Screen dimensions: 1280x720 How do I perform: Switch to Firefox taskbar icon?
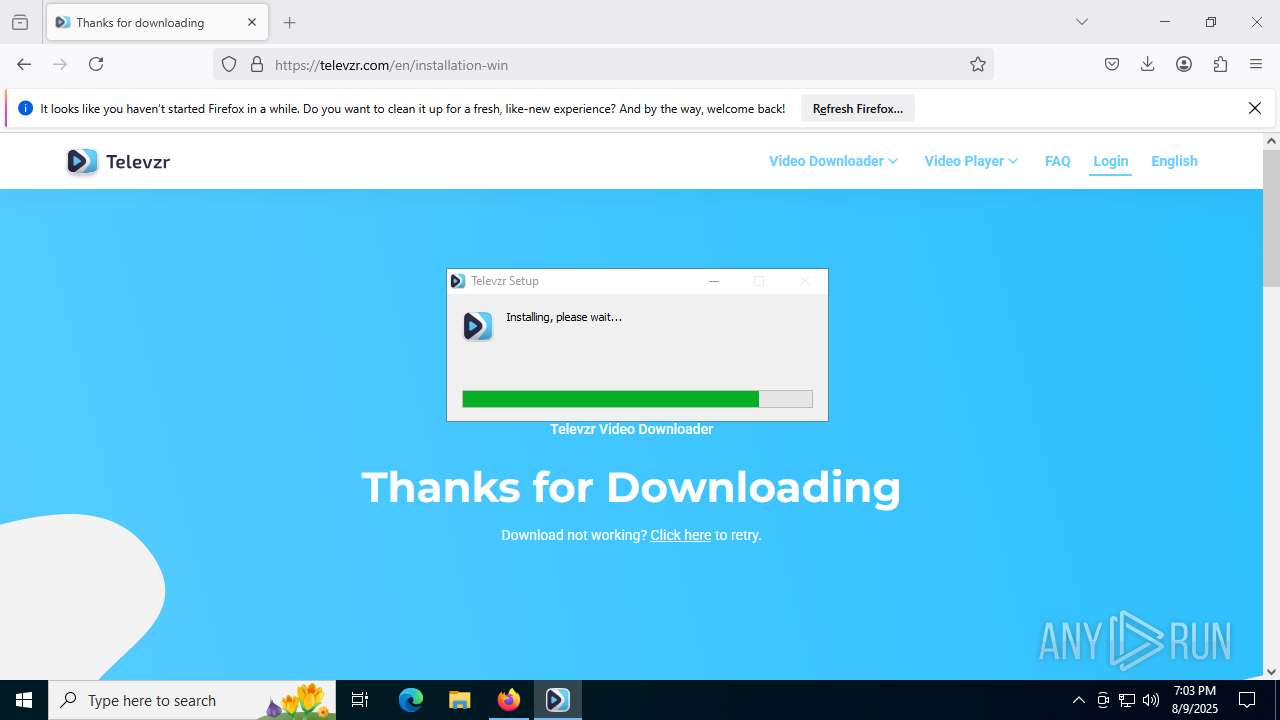[x=508, y=700]
